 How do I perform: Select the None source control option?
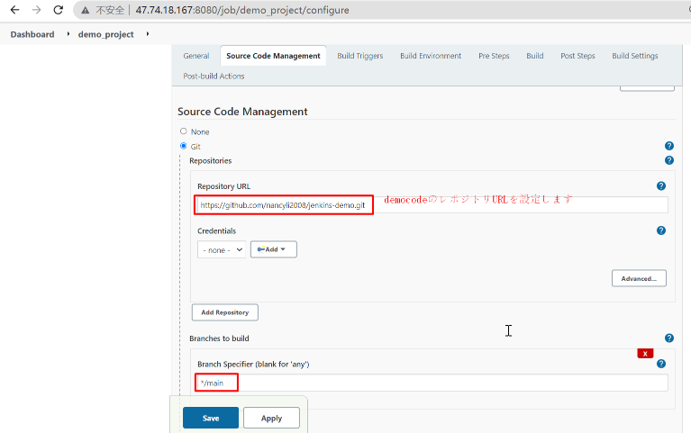183,131
